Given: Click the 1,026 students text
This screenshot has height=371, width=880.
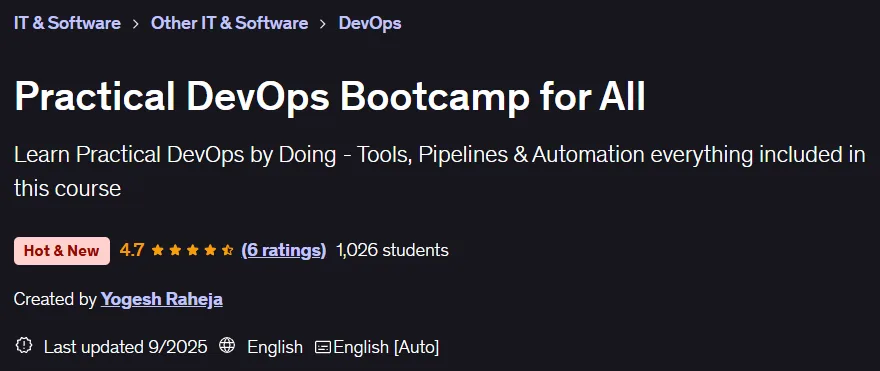Looking at the screenshot, I should (x=392, y=250).
